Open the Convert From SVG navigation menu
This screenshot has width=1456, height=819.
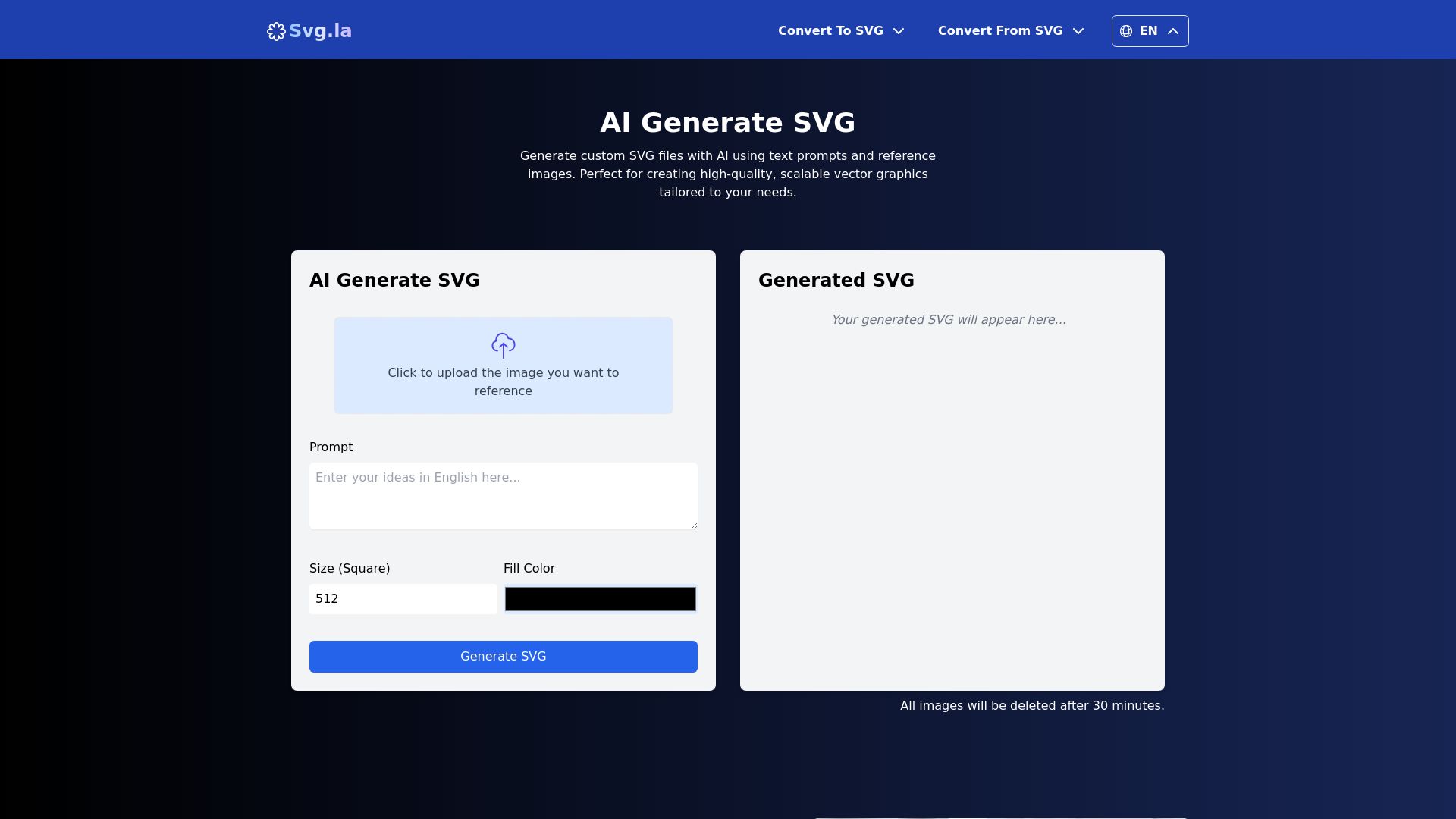[1000, 31]
